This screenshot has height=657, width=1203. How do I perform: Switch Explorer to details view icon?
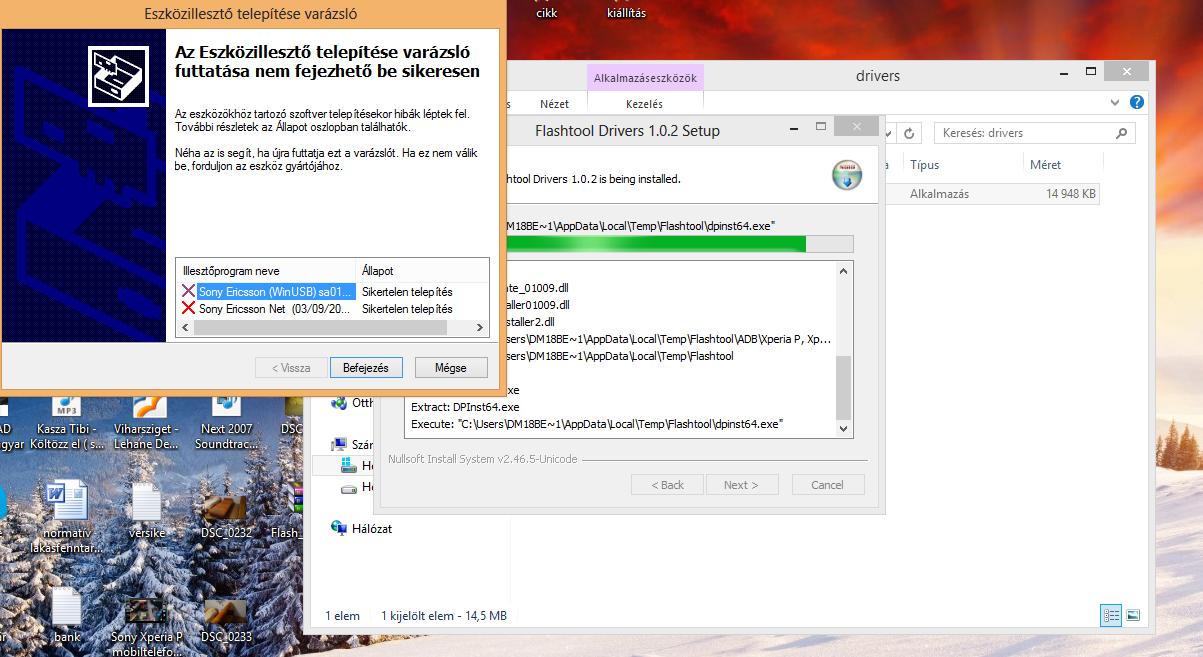pos(1111,616)
